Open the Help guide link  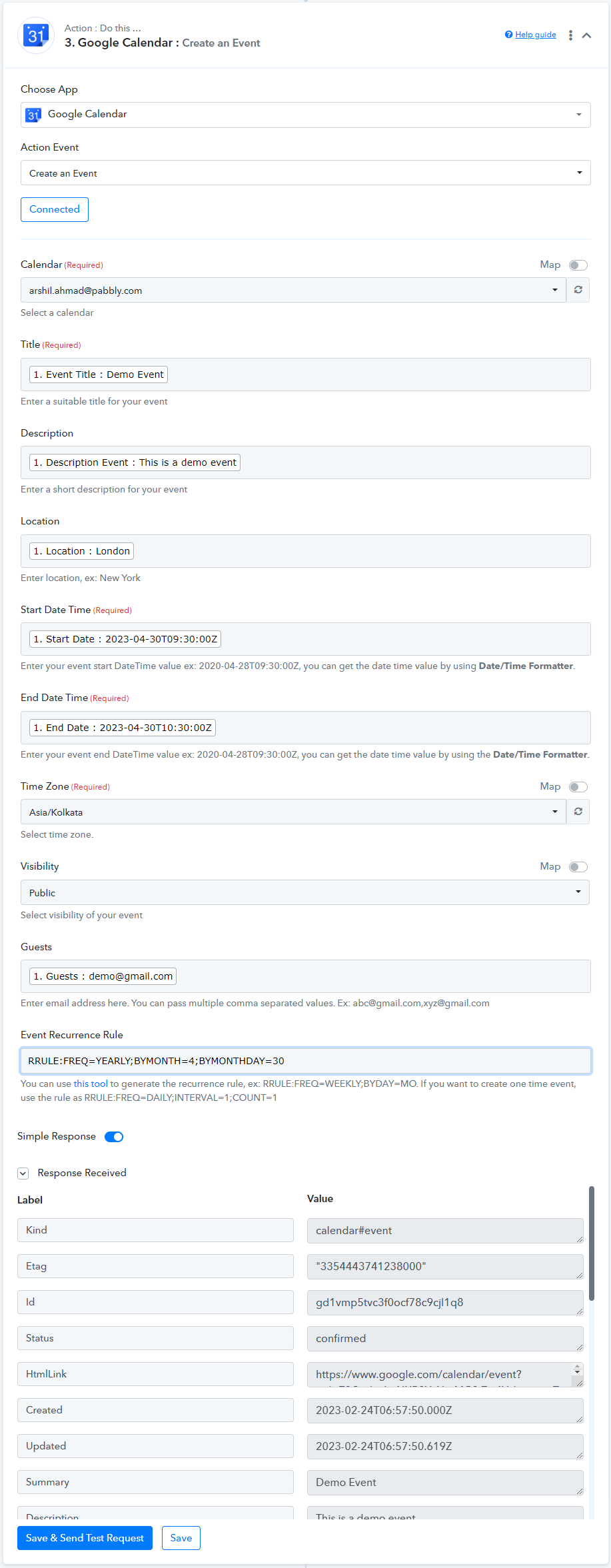tap(536, 35)
